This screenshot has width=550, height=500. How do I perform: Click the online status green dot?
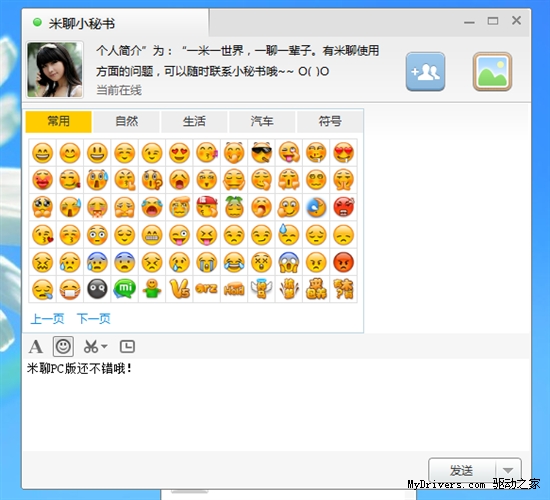tap(37, 22)
